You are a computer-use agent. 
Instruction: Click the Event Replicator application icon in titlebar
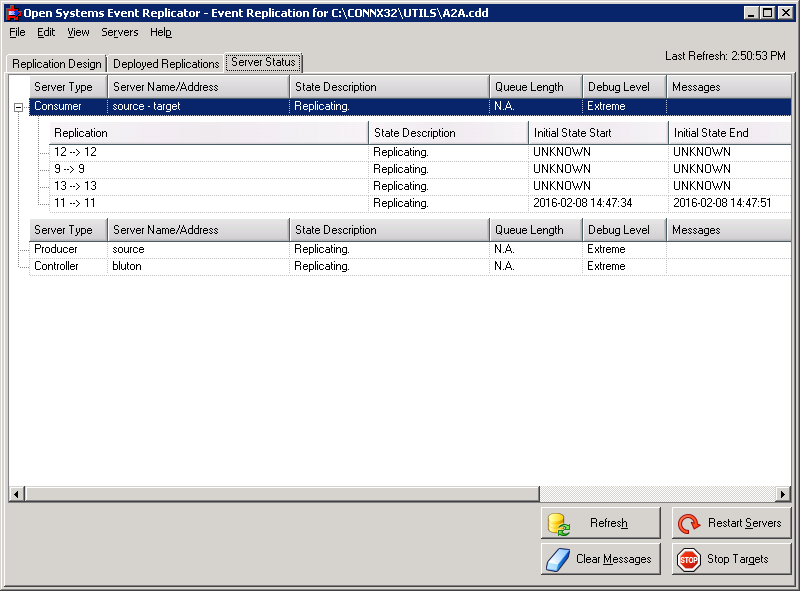click(14, 13)
